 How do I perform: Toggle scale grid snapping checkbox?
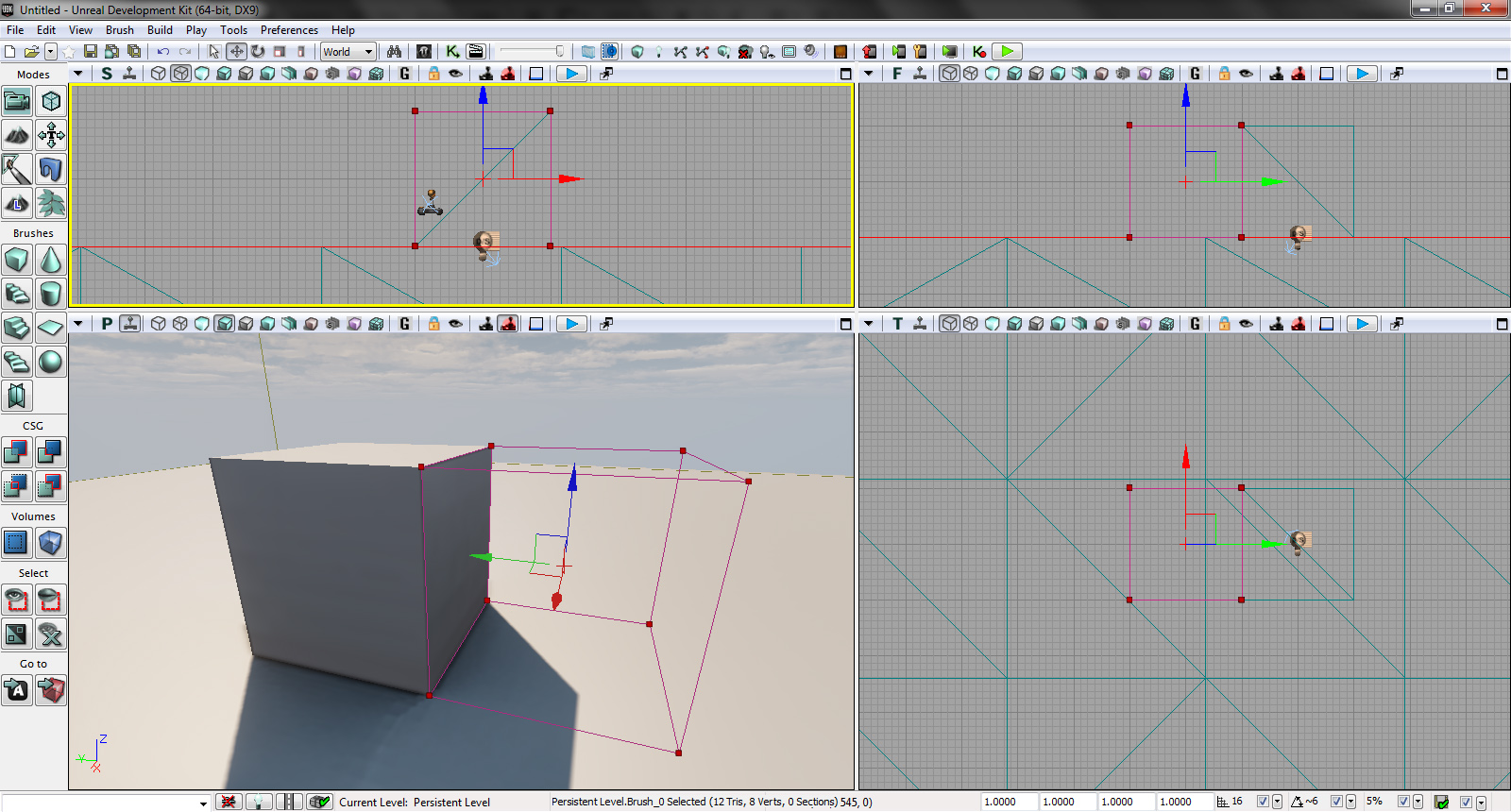(x=1403, y=802)
